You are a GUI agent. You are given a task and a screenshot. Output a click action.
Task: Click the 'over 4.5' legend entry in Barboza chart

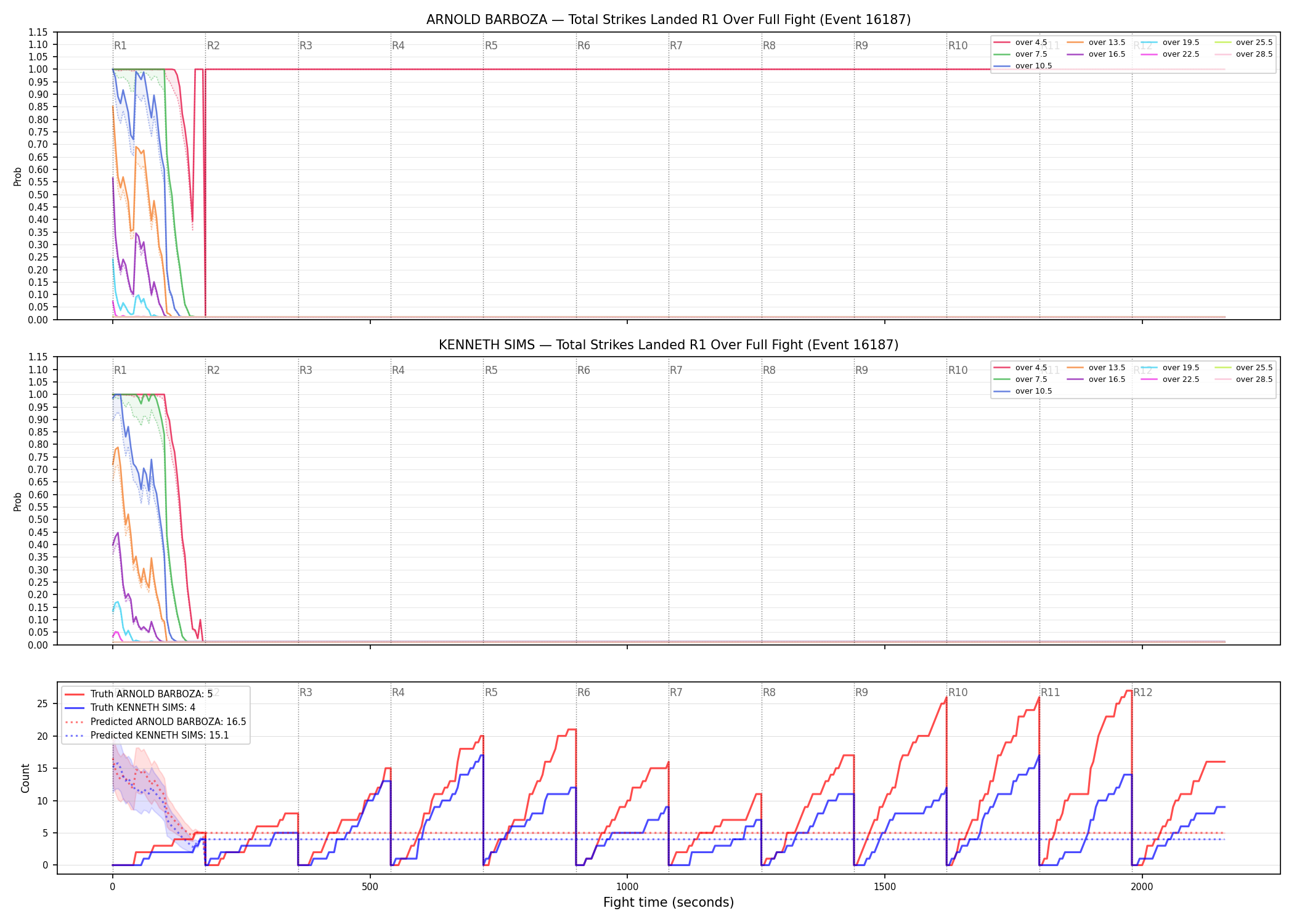pyautogui.click(x=1020, y=43)
